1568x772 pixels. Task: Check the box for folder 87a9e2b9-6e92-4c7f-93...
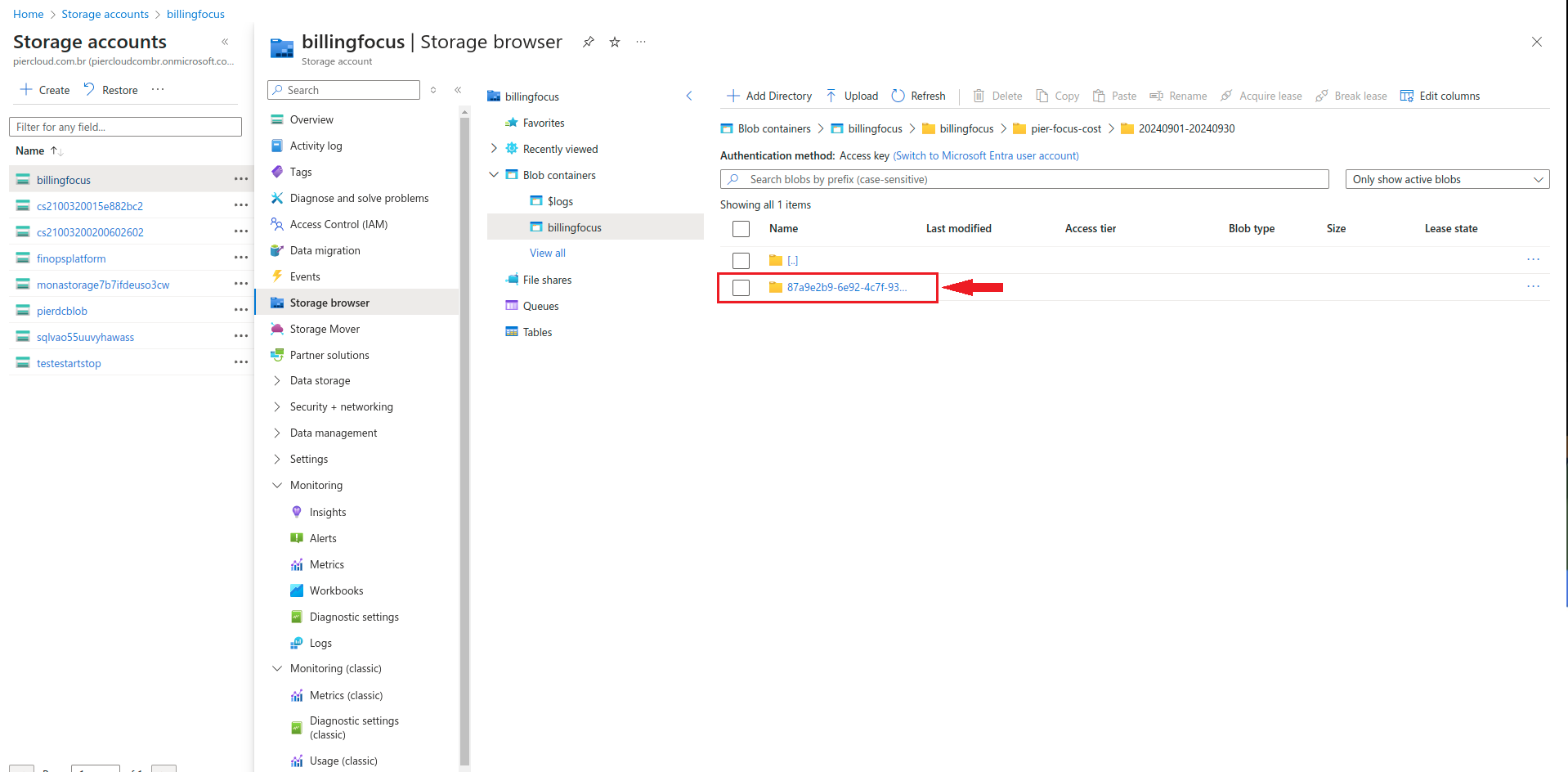[x=741, y=287]
